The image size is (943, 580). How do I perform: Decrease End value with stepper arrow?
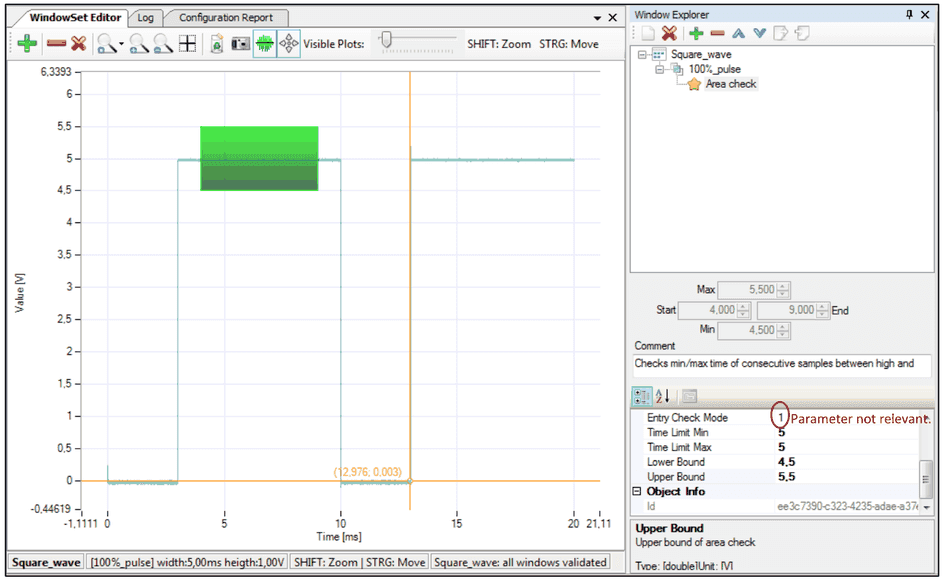pos(823,314)
